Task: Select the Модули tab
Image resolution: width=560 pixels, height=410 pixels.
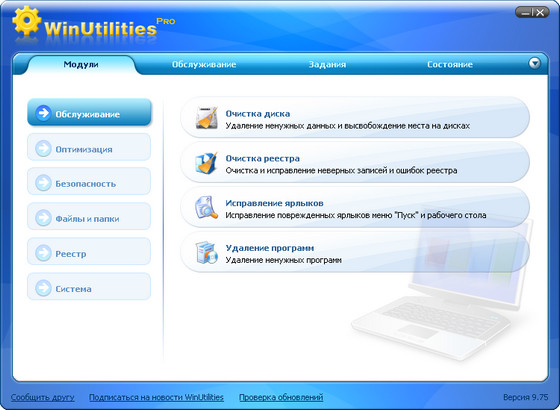Action: coord(81,65)
